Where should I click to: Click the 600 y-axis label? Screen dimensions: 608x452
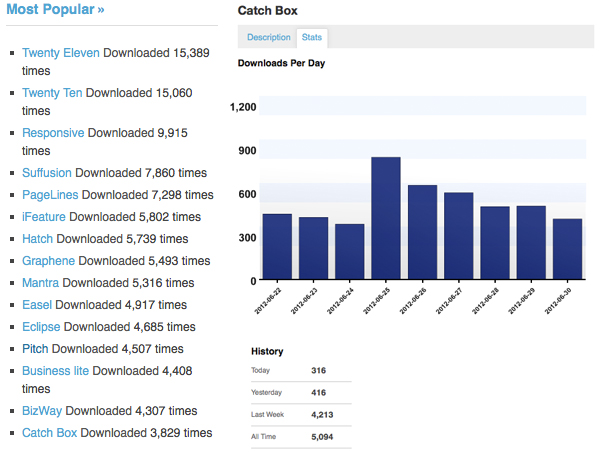pos(247,194)
